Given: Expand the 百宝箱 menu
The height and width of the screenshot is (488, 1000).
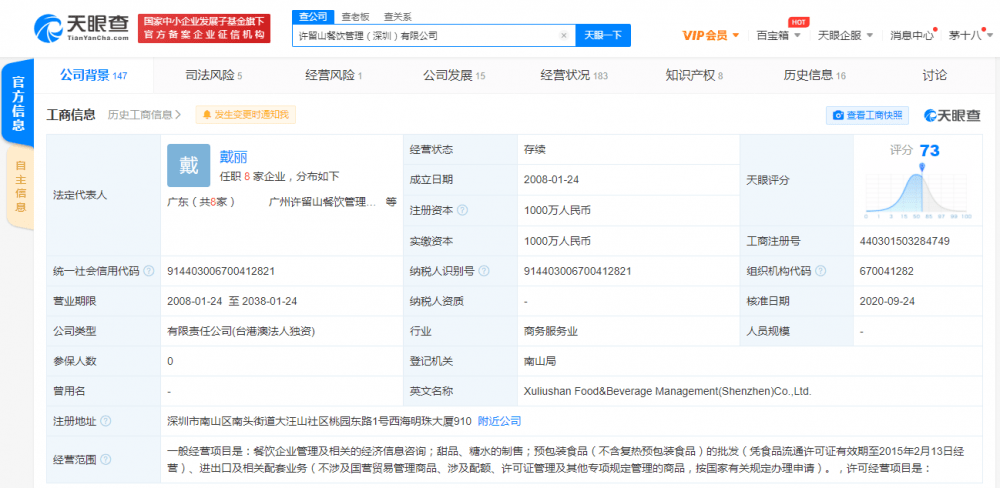Looking at the screenshot, I should click(x=778, y=36).
